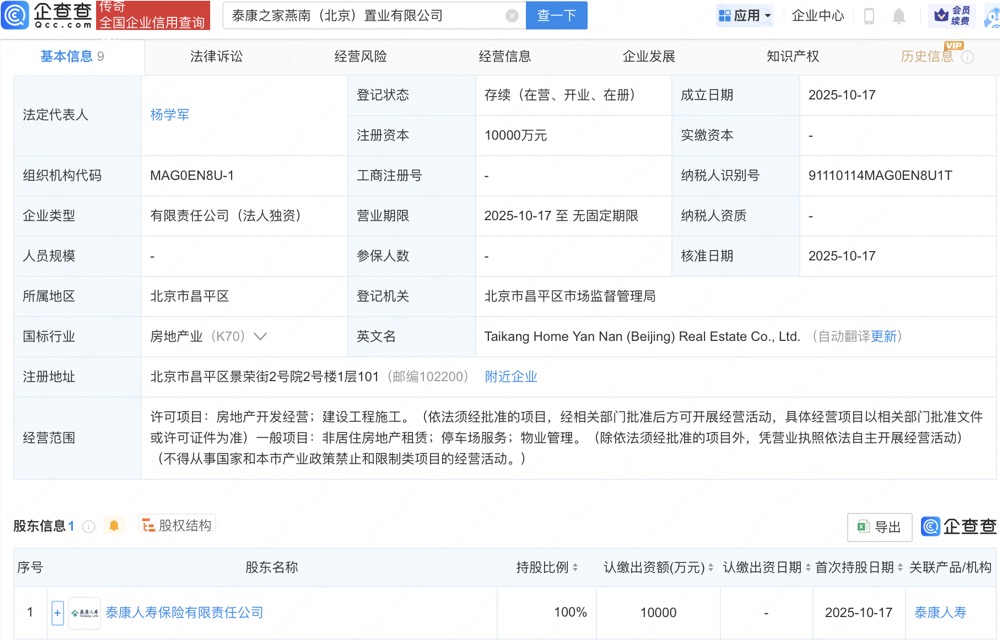Image resolution: width=1000 pixels, height=641 pixels.
Task: Switch to the 法律诉讼 tab
Action: point(216,57)
